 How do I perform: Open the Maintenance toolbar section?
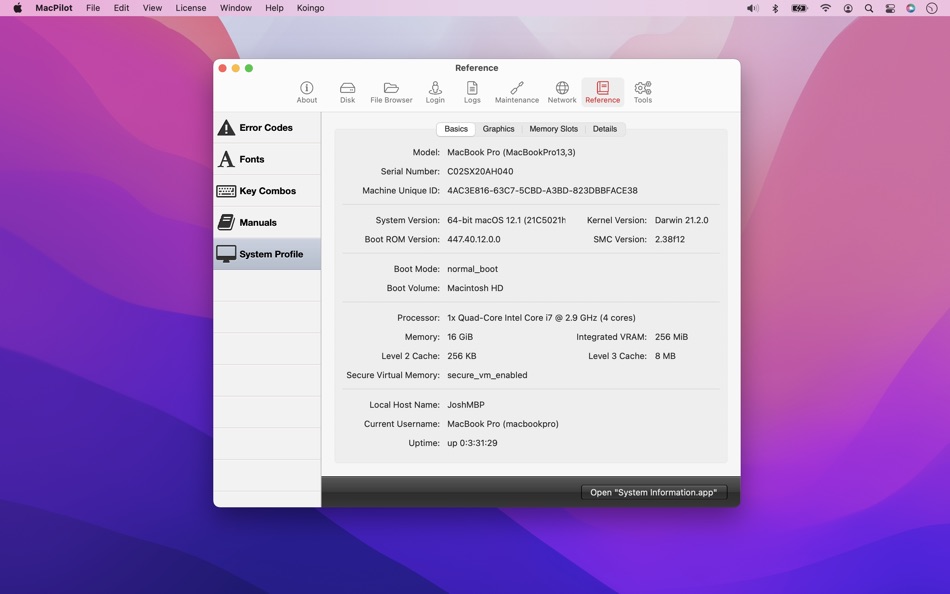[517, 92]
